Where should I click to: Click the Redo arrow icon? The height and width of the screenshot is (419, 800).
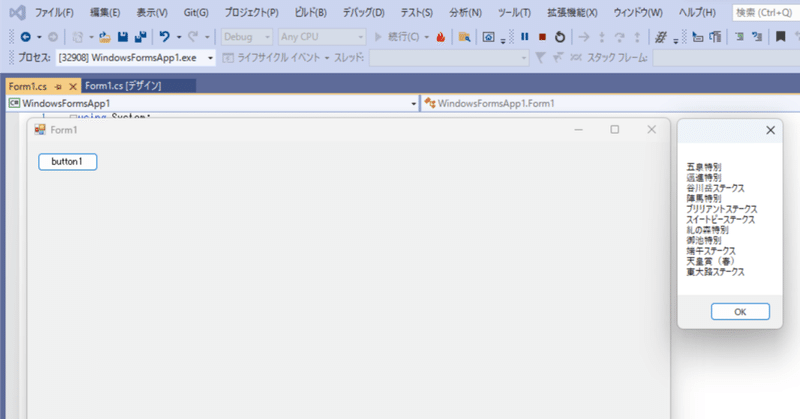pos(192,37)
